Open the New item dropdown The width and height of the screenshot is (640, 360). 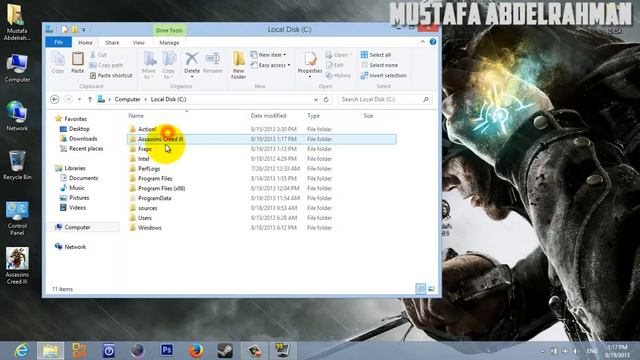pyautogui.click(x=268, y=55)
